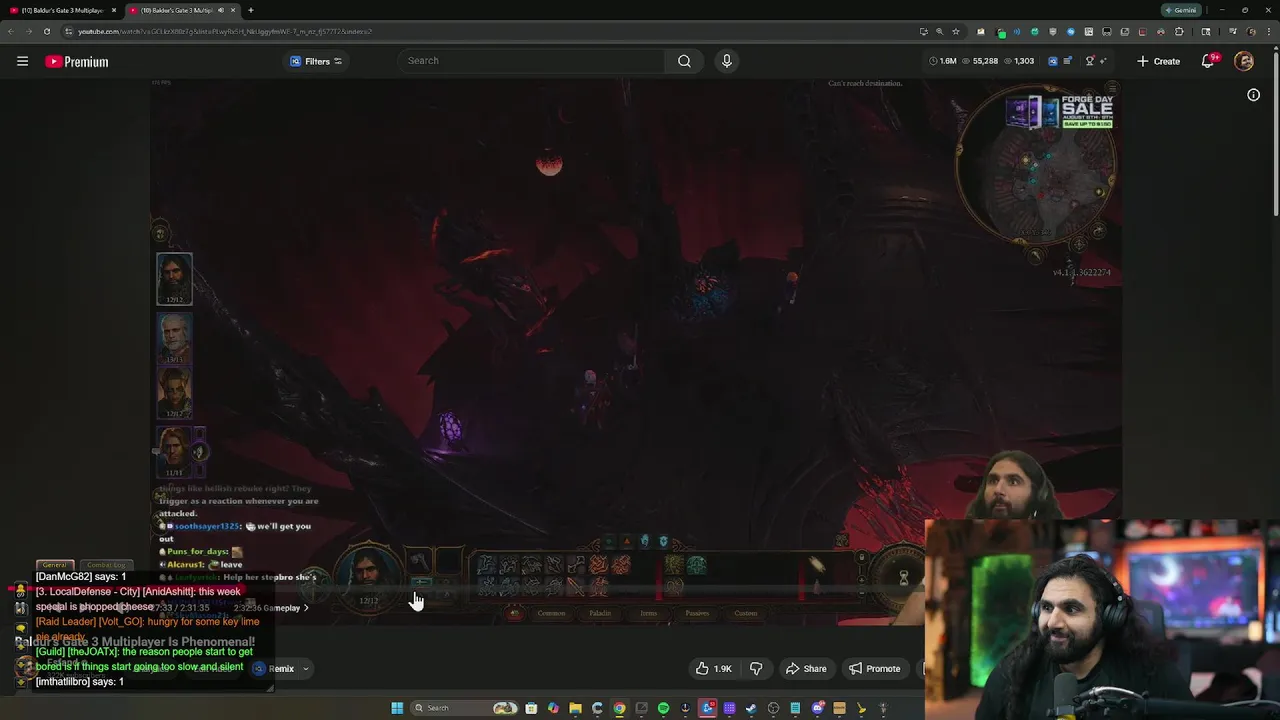Show video info via the i icon
Viewport: 1280px width, 720px height.
tap(1253, 95)
